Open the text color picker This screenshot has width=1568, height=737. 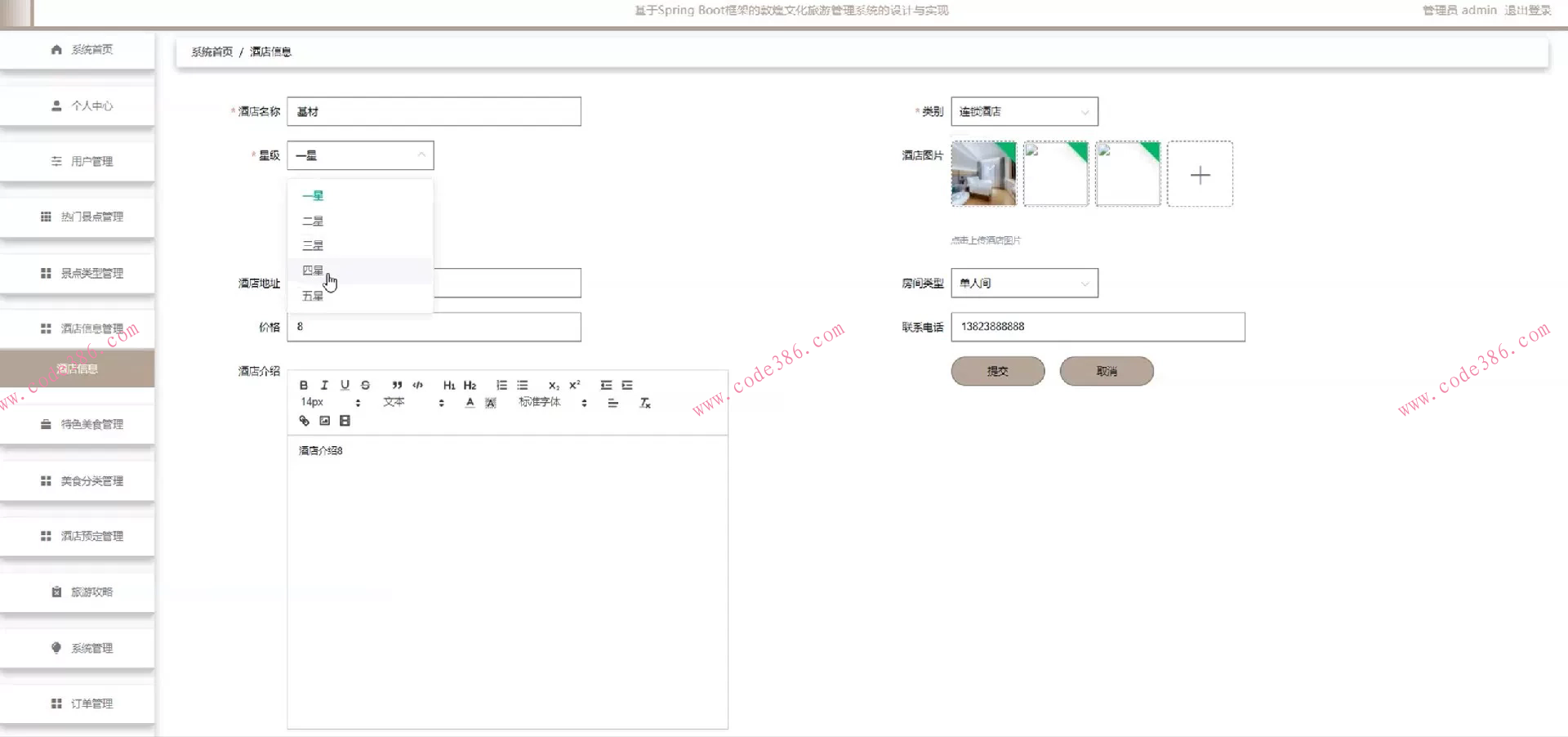click(x=470, y=403)
